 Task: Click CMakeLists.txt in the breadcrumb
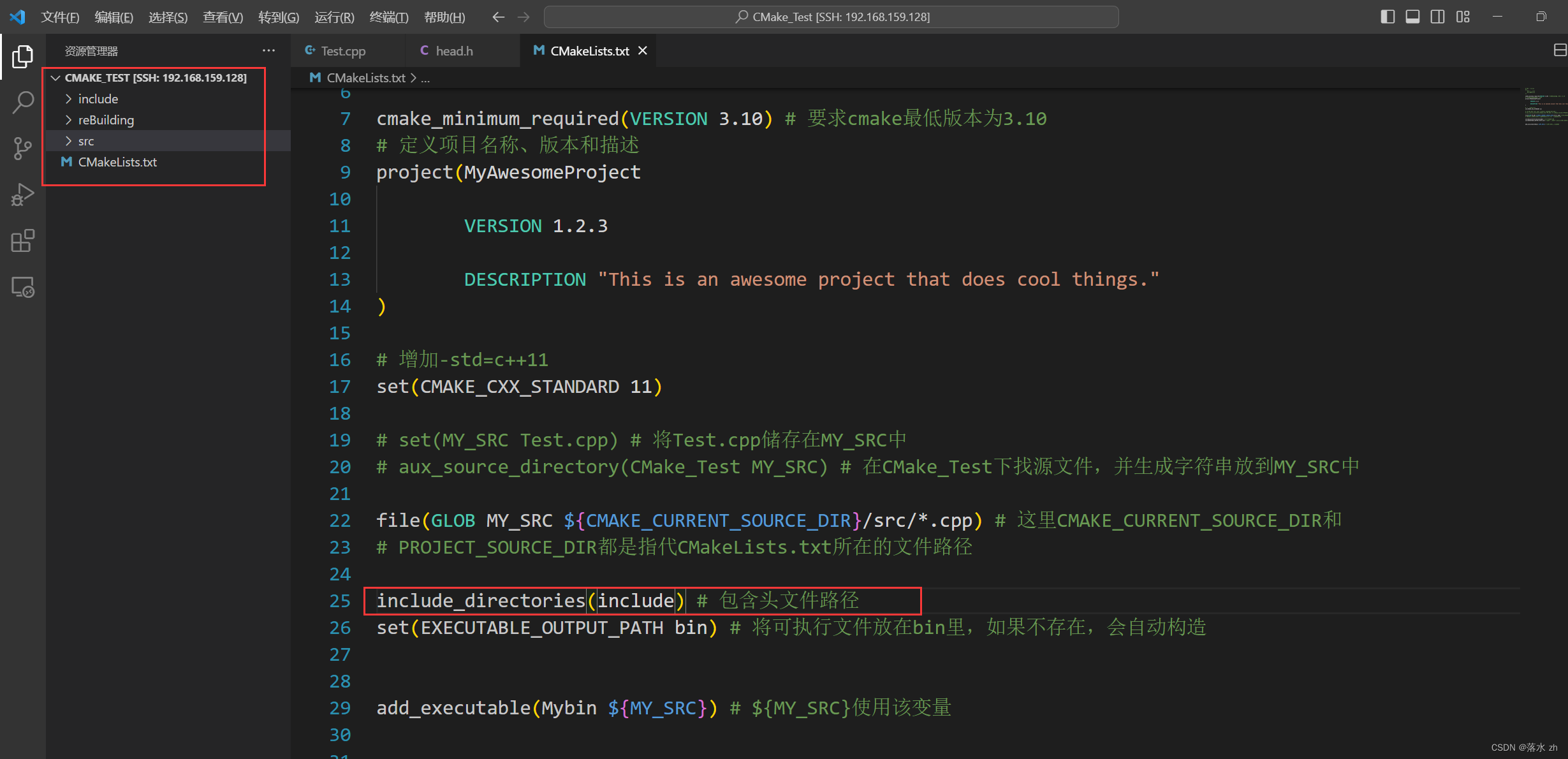coord(366,78)
